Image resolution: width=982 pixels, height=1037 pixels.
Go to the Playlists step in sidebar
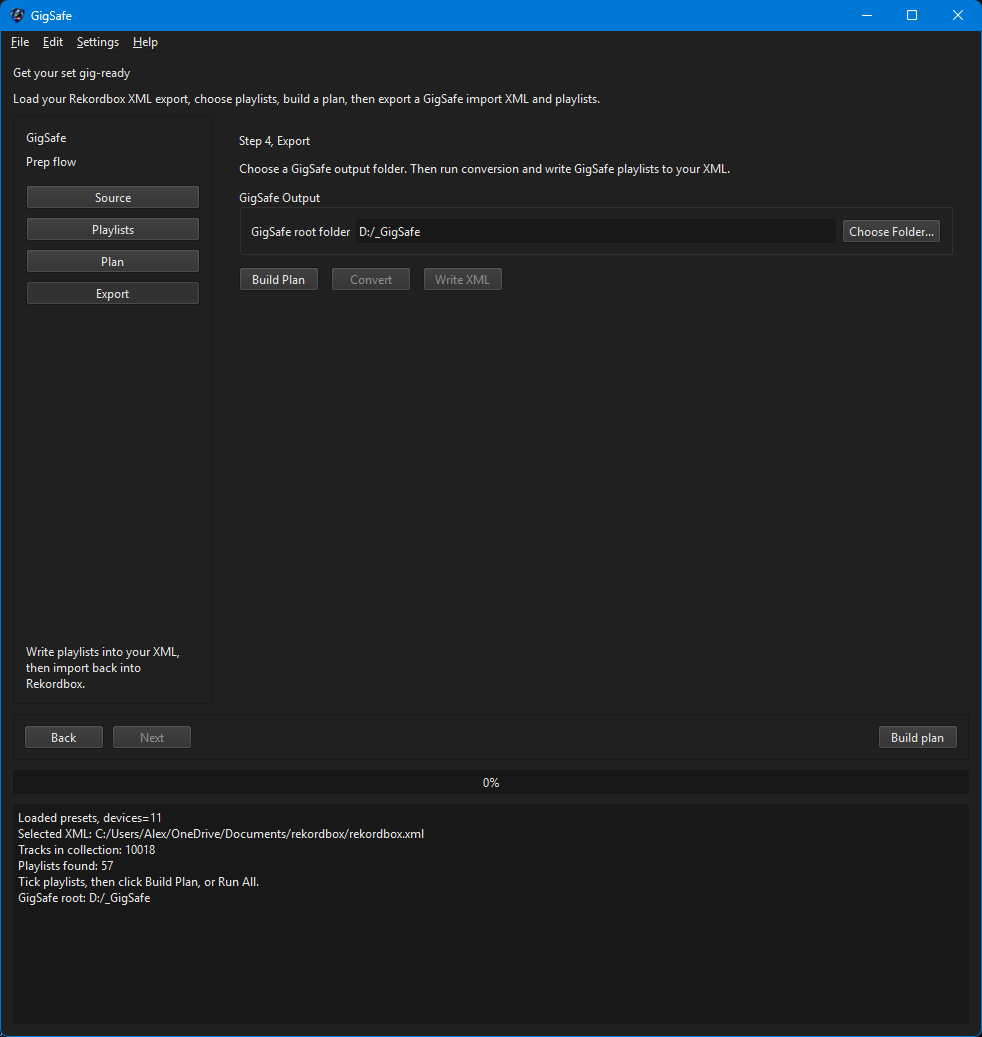point(113,230)
